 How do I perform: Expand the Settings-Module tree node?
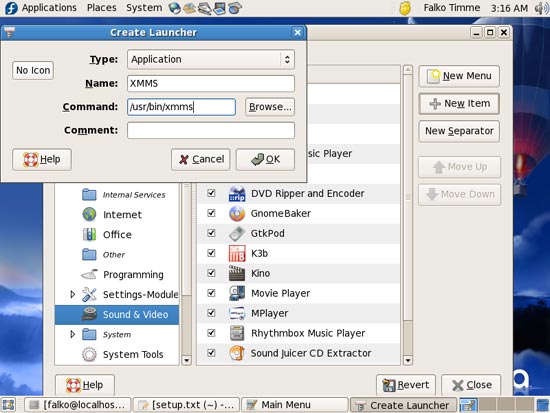point(72,294)
